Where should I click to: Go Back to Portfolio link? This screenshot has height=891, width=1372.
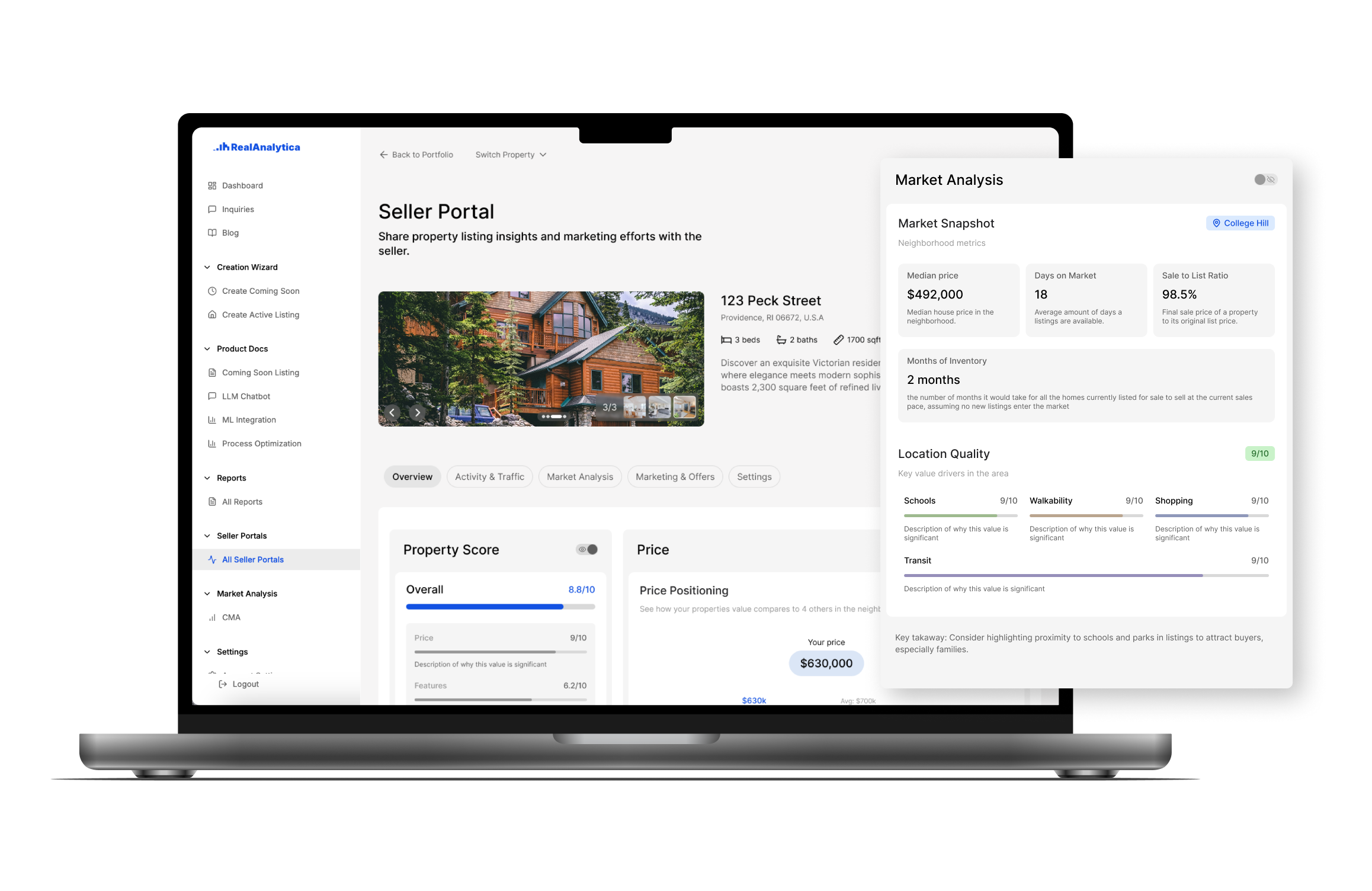tap(416, 155)
